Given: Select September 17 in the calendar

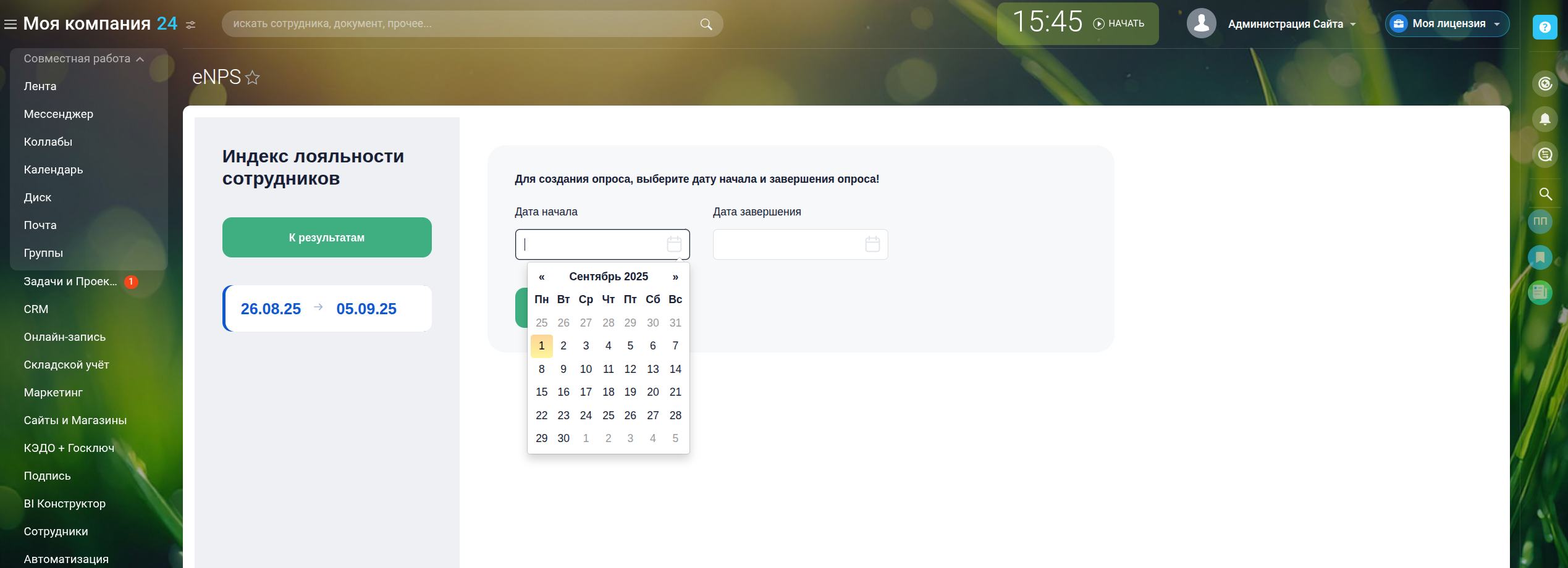Looking at the screenshot, I should click(x=586, y=392).
